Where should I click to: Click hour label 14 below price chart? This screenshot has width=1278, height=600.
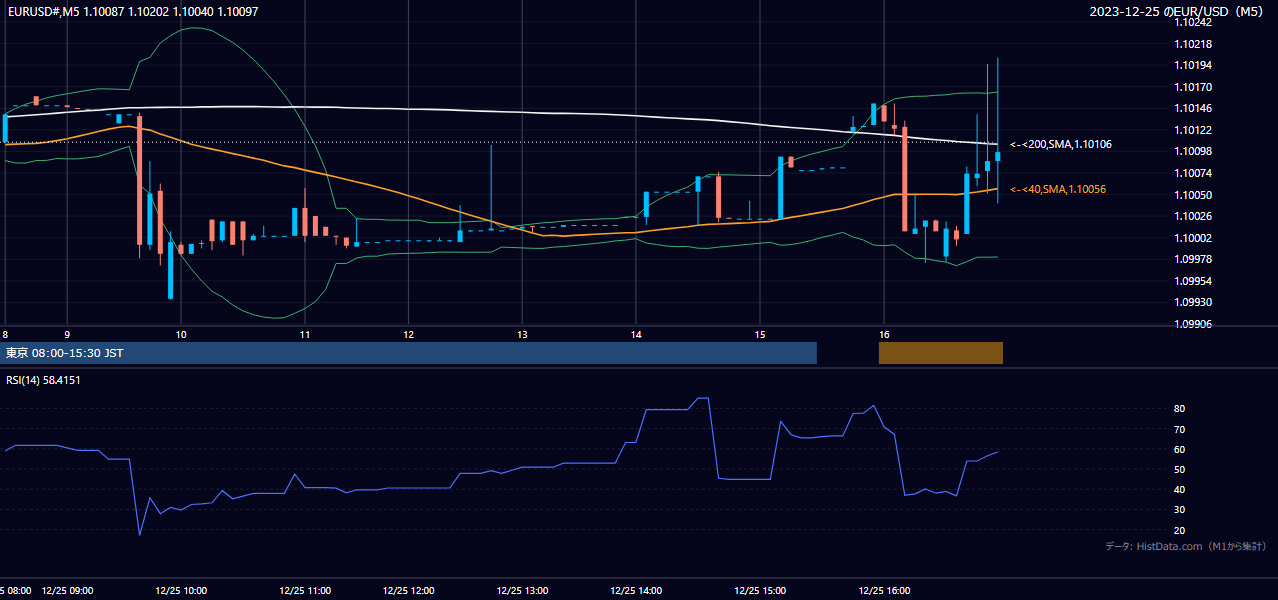[636, 334]
